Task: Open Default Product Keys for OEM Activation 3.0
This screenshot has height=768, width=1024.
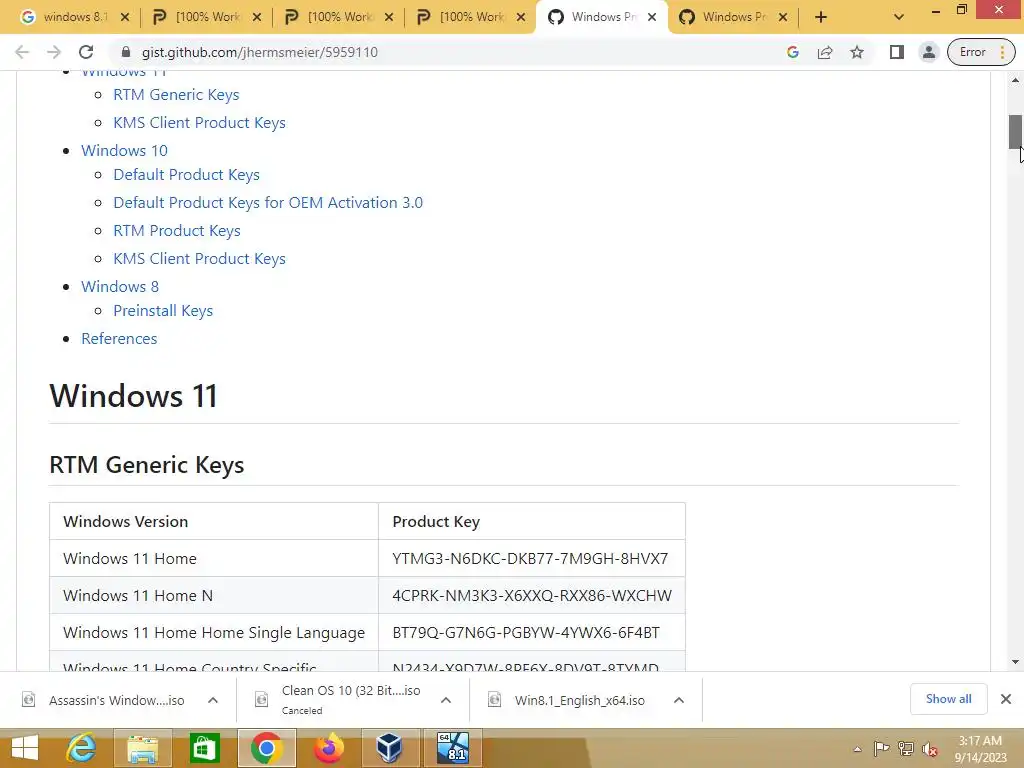Action: (x=268, y=202)
